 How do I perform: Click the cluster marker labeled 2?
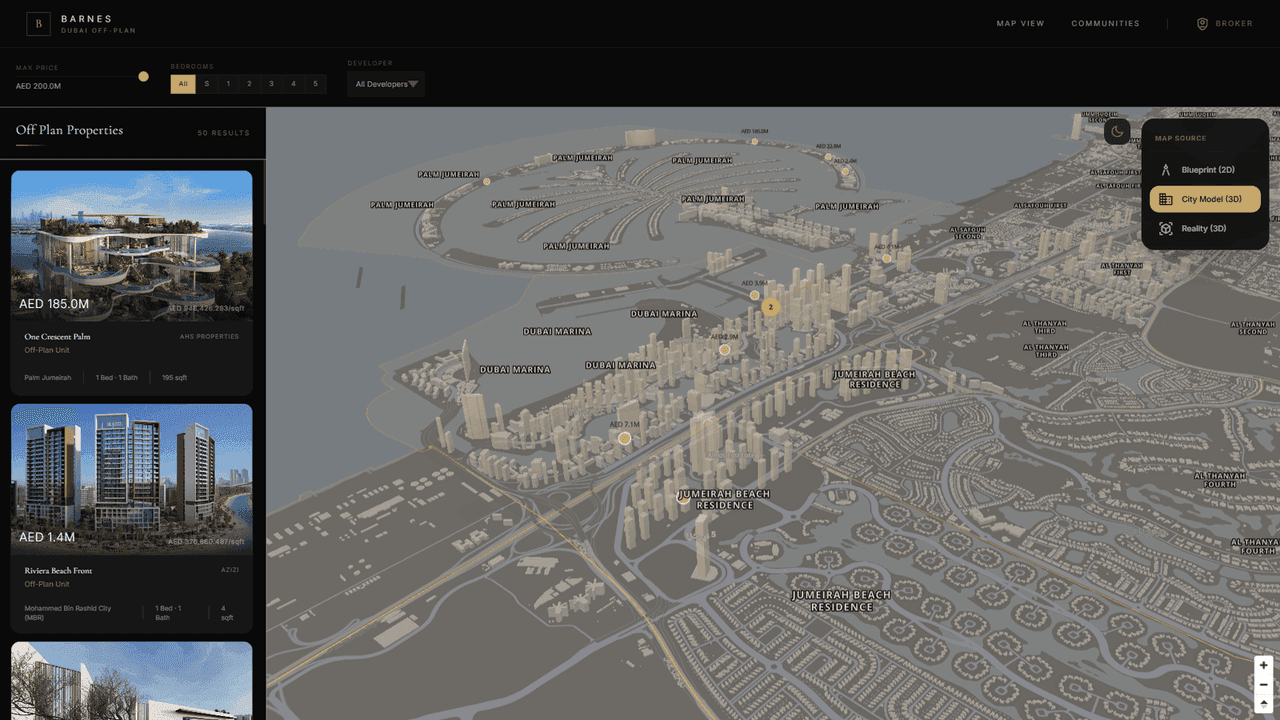point(771,307)
